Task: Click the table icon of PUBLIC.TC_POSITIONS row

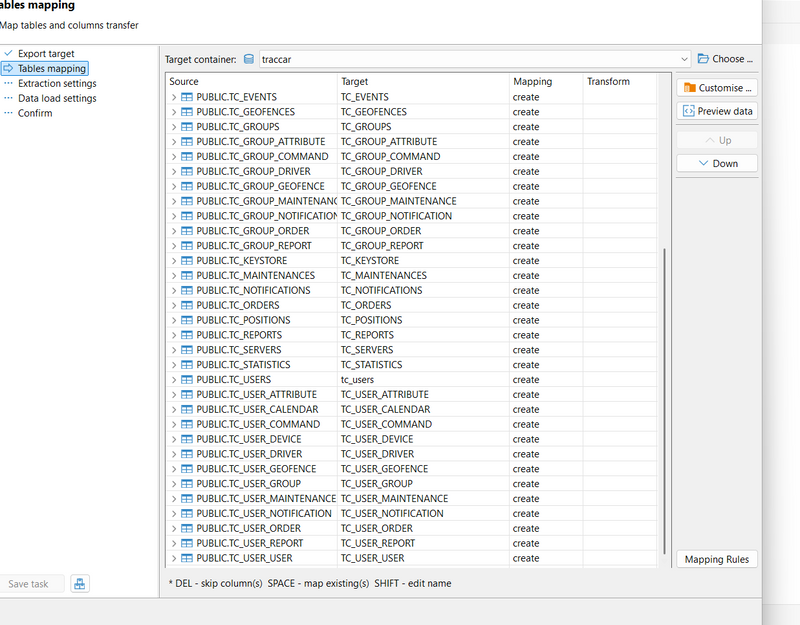Action: (187, 320)
